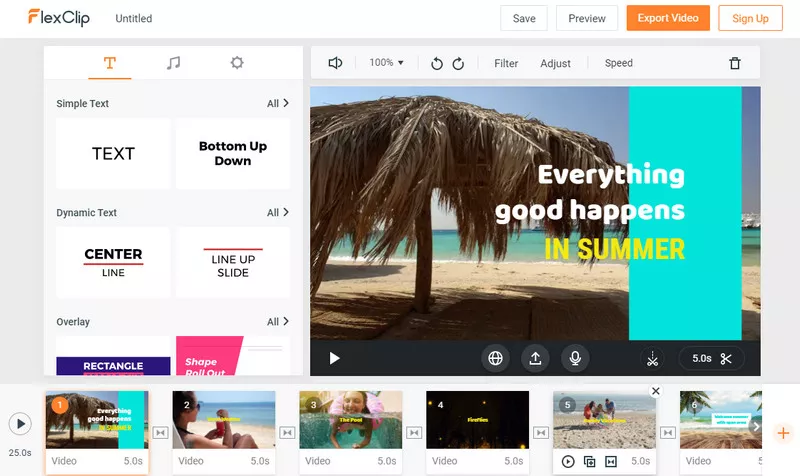Click the upload icon in player

[535, 358]
